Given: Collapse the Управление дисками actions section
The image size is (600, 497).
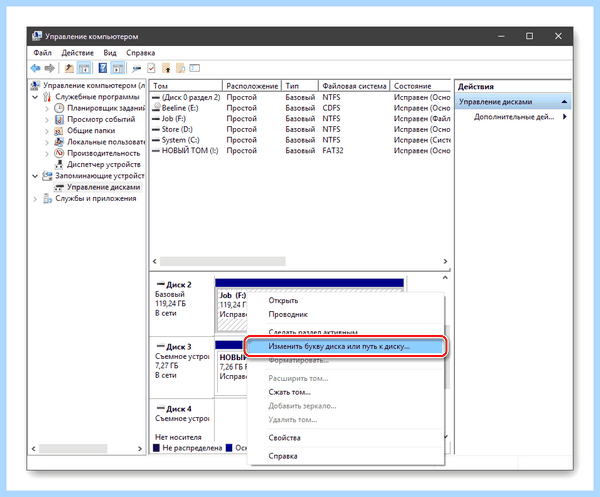Looking at the screenshot, I should coord(564,102).
